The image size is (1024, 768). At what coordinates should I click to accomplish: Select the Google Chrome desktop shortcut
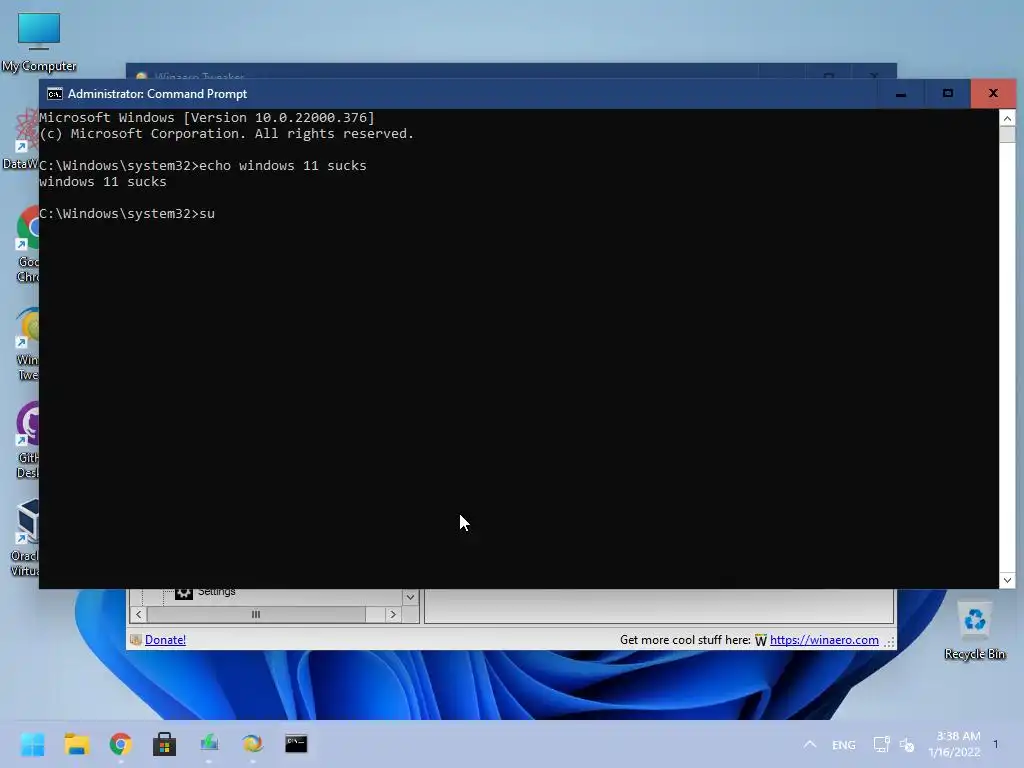(x=27, y=245)
